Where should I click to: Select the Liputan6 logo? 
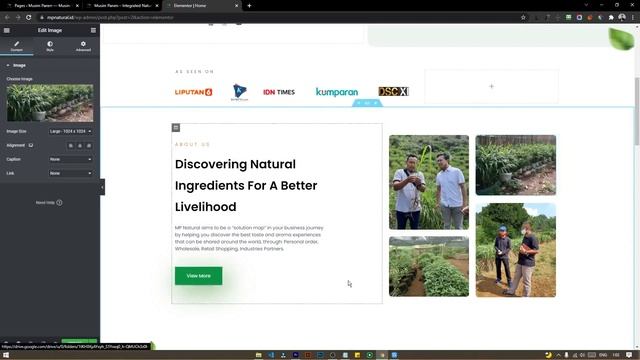tap(193, 92)
